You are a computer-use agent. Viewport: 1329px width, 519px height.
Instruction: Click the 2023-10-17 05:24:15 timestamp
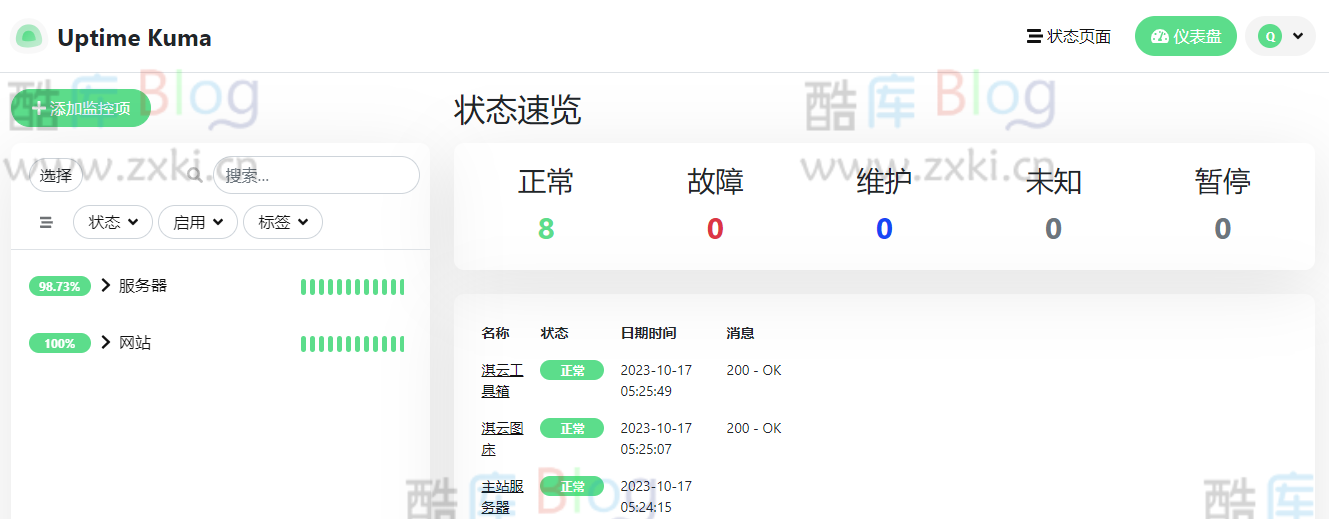pos(656,496)
